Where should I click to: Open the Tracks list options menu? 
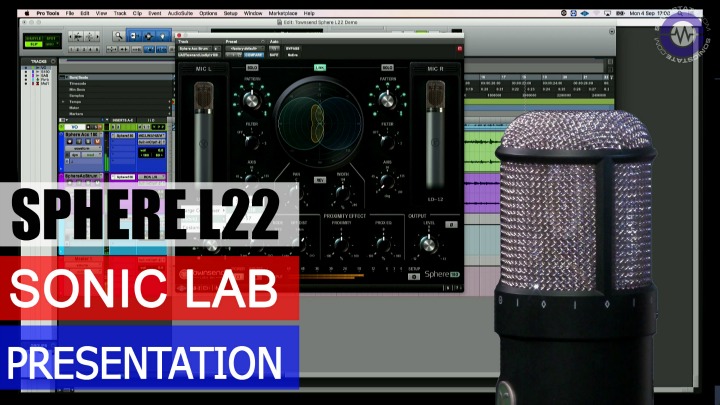click(x=53, y=61)
